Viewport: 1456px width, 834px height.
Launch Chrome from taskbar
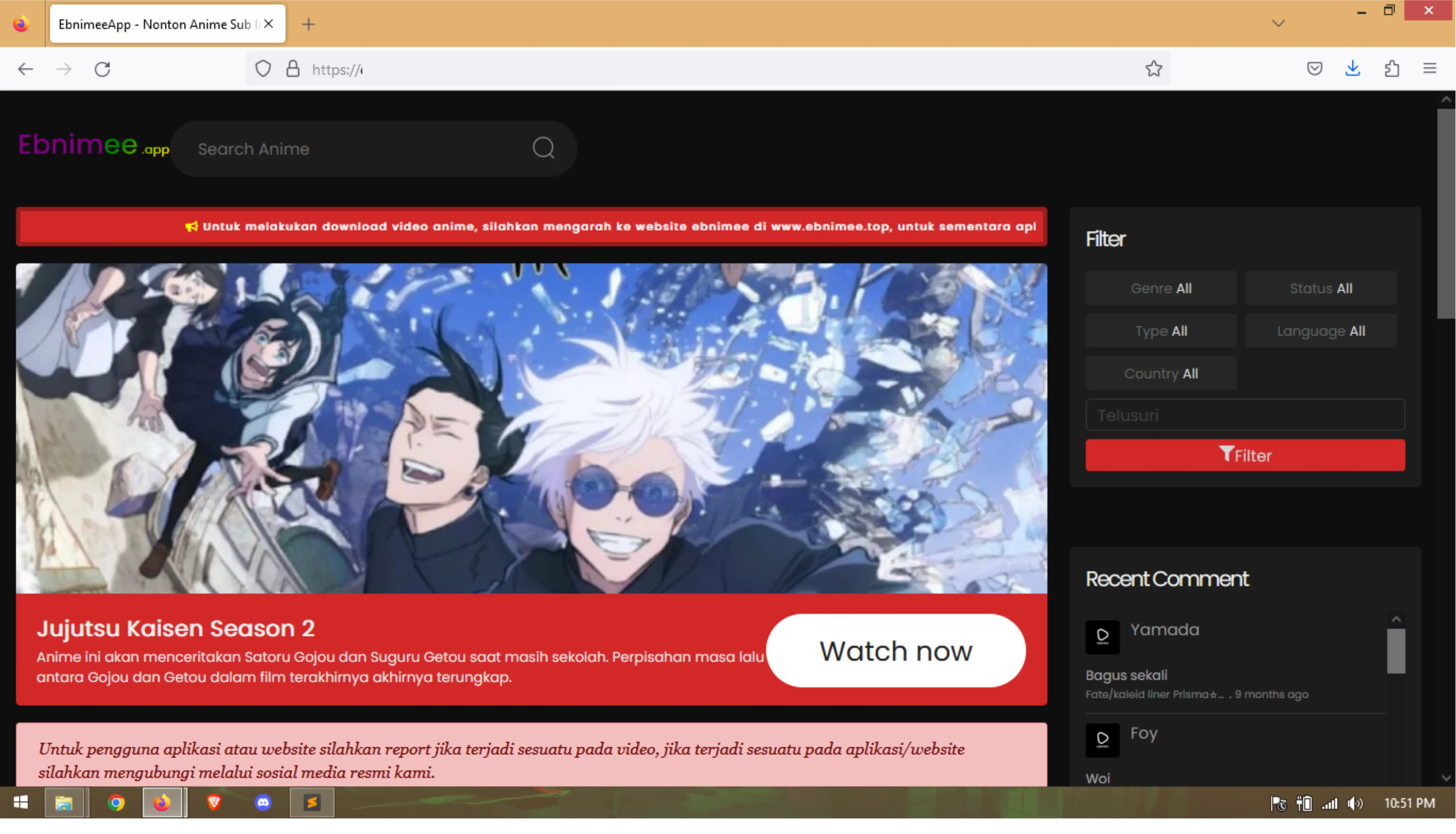[116, 803]
